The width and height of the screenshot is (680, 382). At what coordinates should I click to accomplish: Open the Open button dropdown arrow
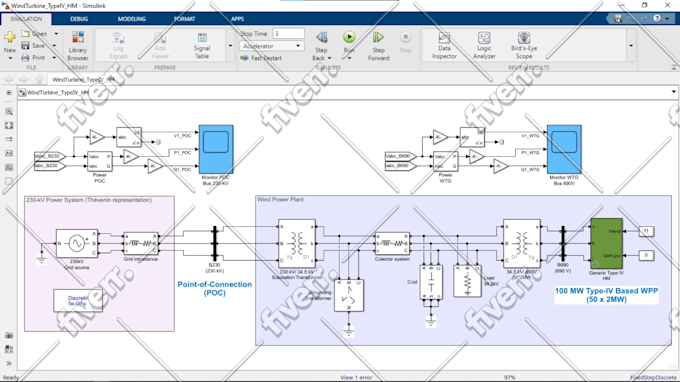pyautogui.click(x=56, y=34)
